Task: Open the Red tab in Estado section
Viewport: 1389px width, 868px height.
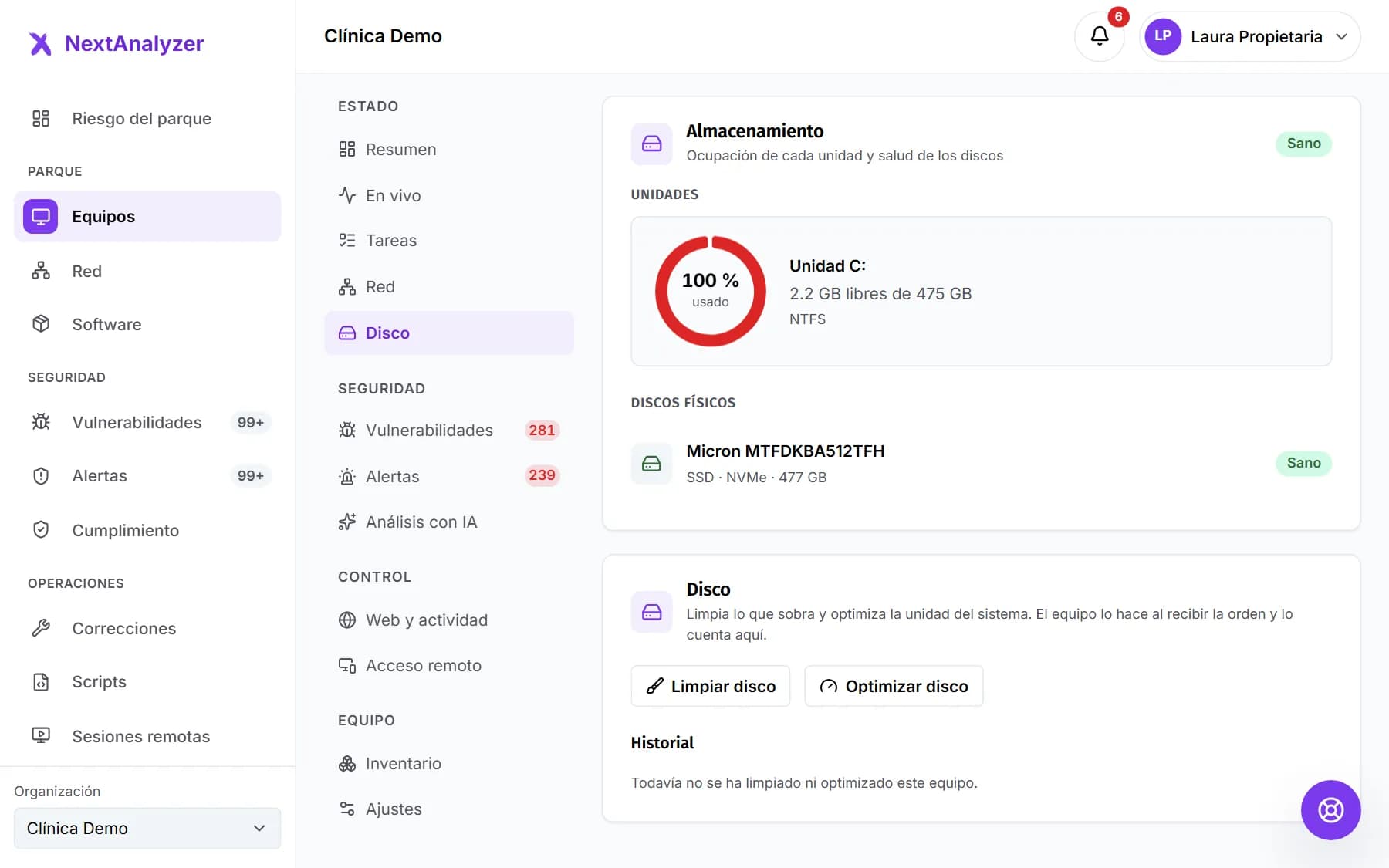Action: pos(449,287)
